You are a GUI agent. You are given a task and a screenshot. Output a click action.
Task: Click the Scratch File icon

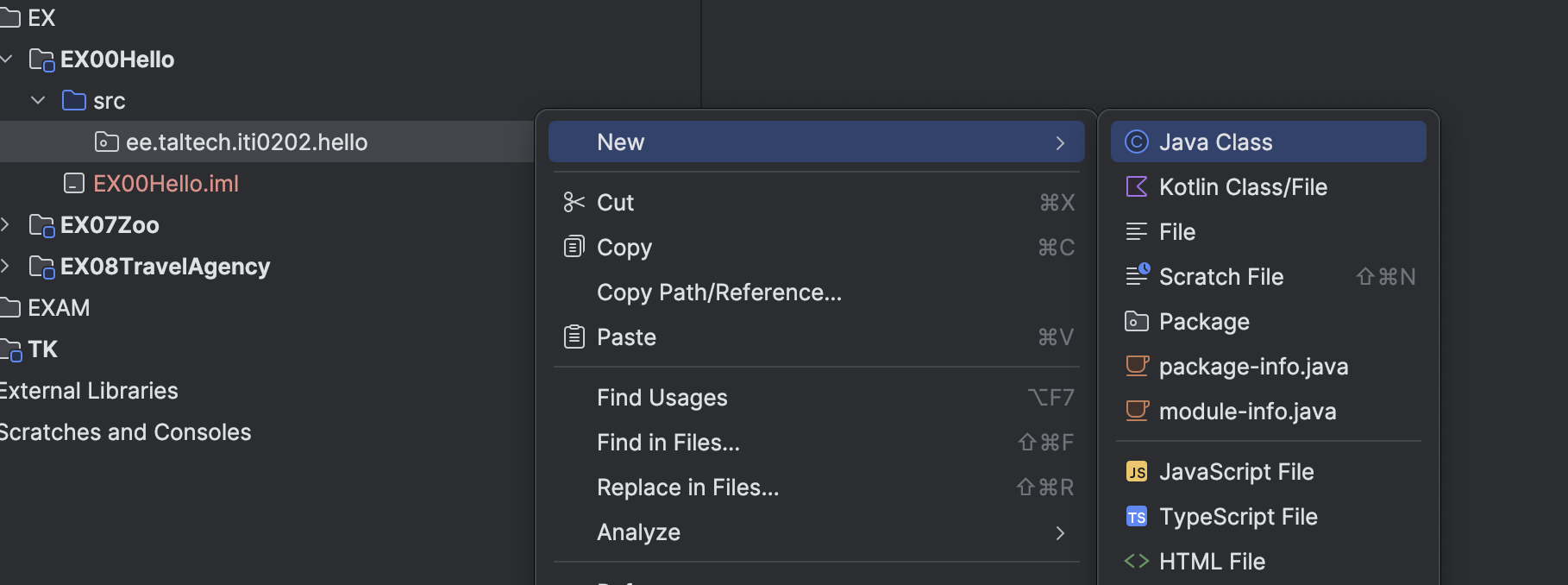(x=1137, y=276)
